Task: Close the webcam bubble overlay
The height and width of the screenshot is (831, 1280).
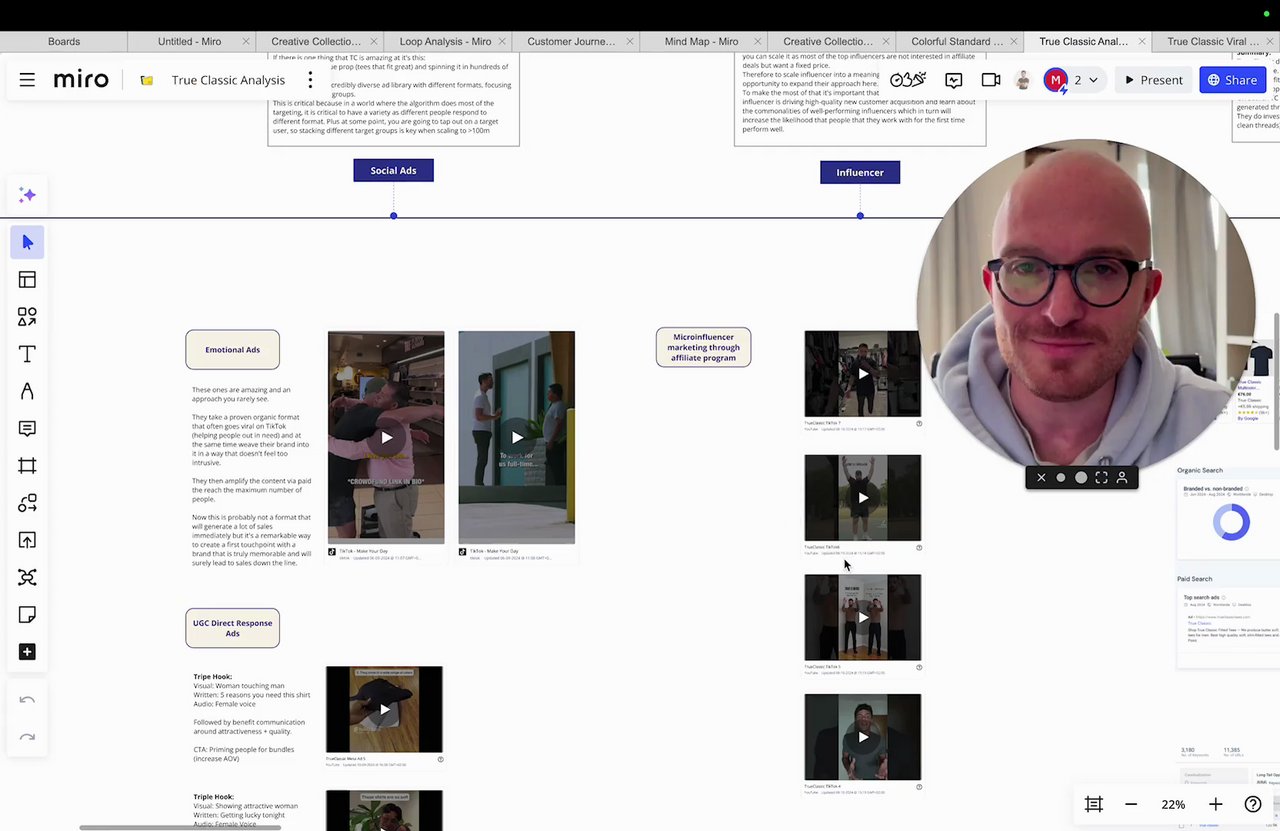Action: [1041, 478]
